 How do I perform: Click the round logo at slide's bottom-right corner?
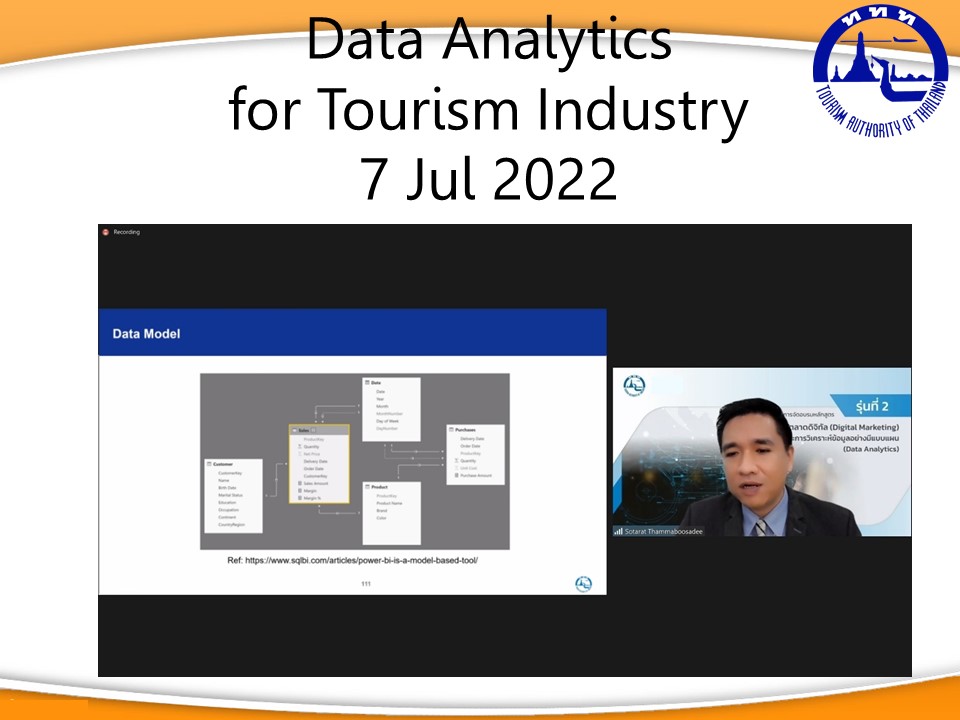tap(583, 583)
